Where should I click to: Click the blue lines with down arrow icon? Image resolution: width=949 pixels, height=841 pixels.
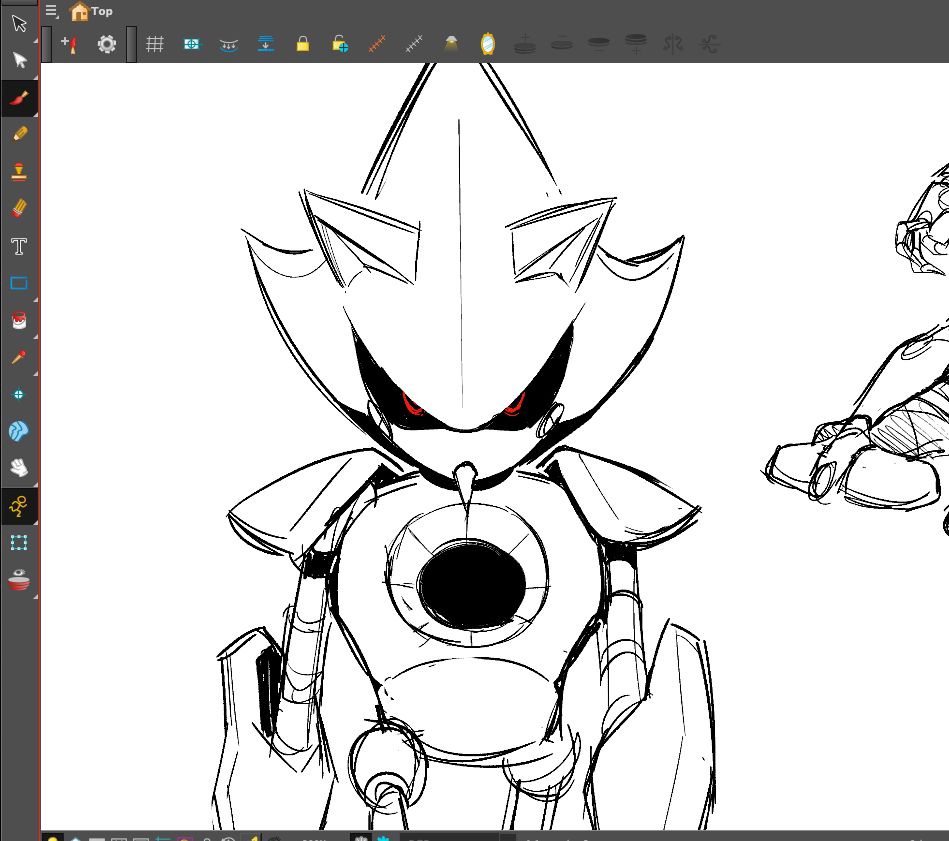(x=266, y=44)
